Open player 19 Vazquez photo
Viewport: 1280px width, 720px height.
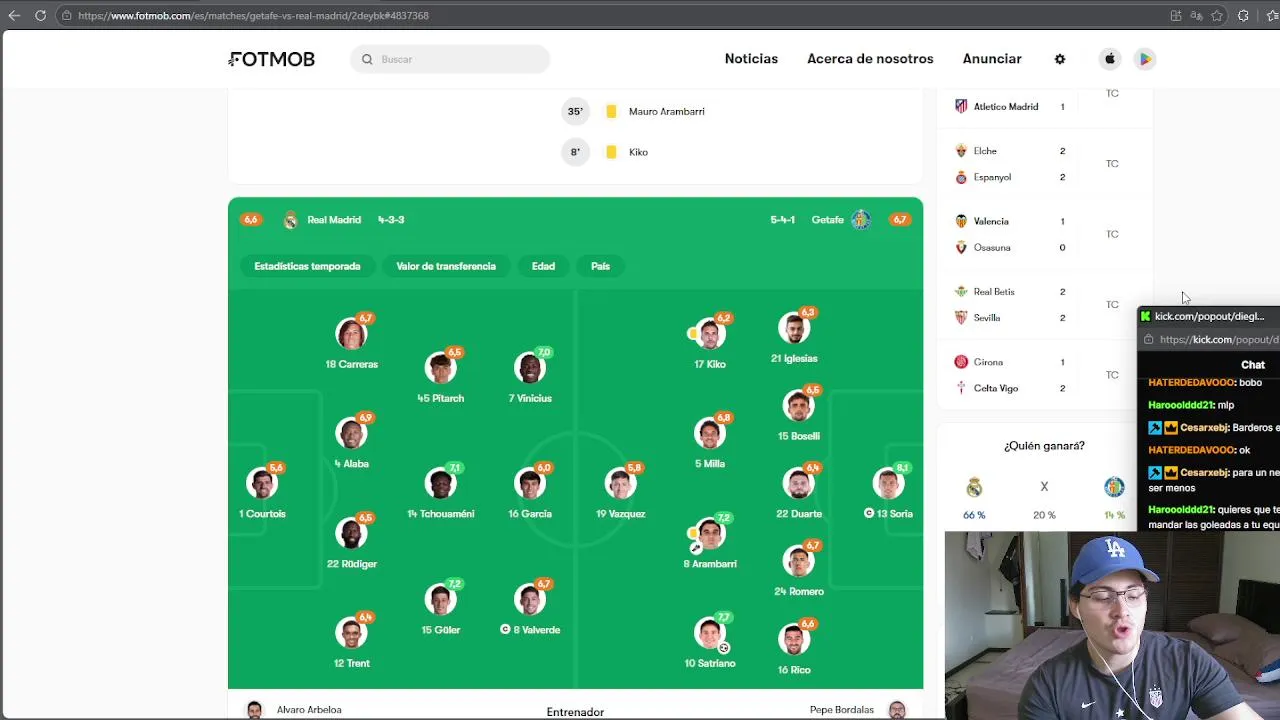620,484
